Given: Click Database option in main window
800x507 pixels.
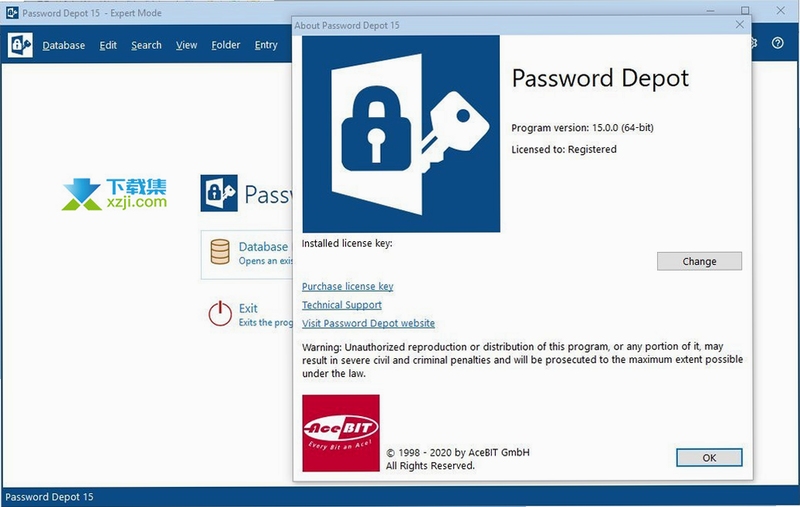Looking at the screenshot, I should pyautogui.click(x=247, y=253).
